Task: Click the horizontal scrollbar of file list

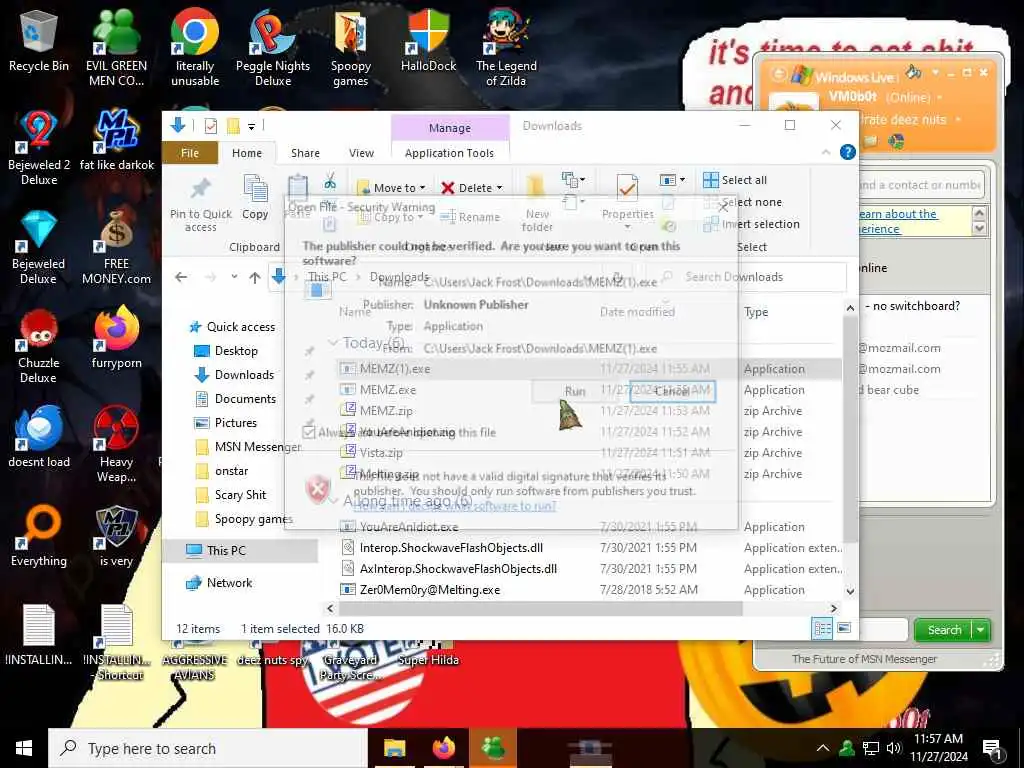Action: [540, 608]
